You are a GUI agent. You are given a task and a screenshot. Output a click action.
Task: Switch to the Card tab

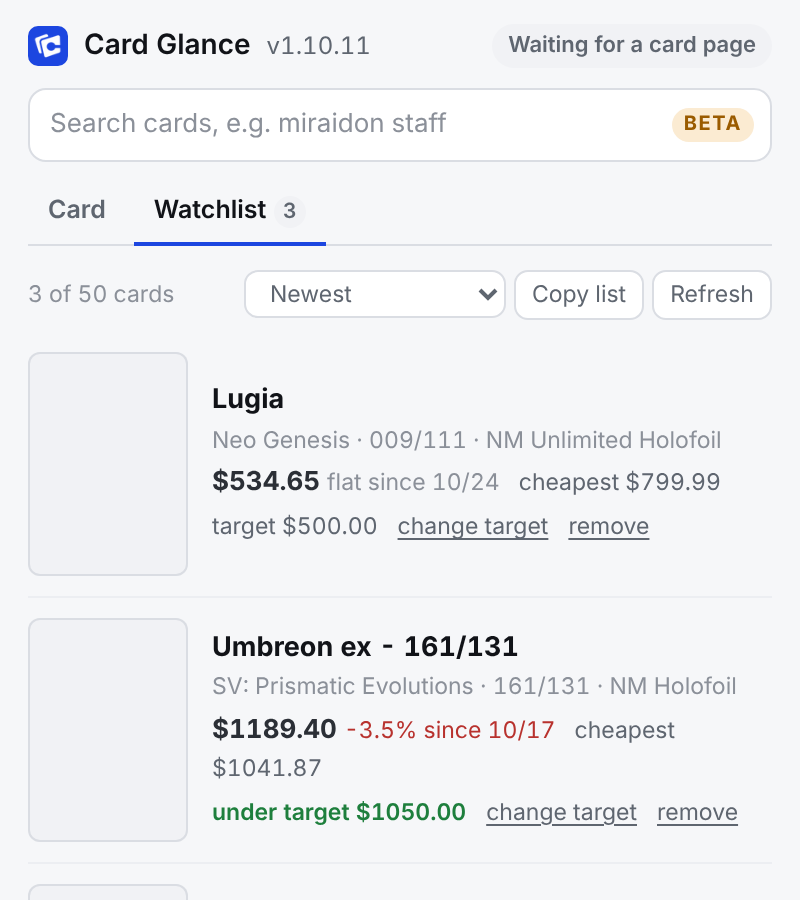pyautogui.click(x=77, y=210)
